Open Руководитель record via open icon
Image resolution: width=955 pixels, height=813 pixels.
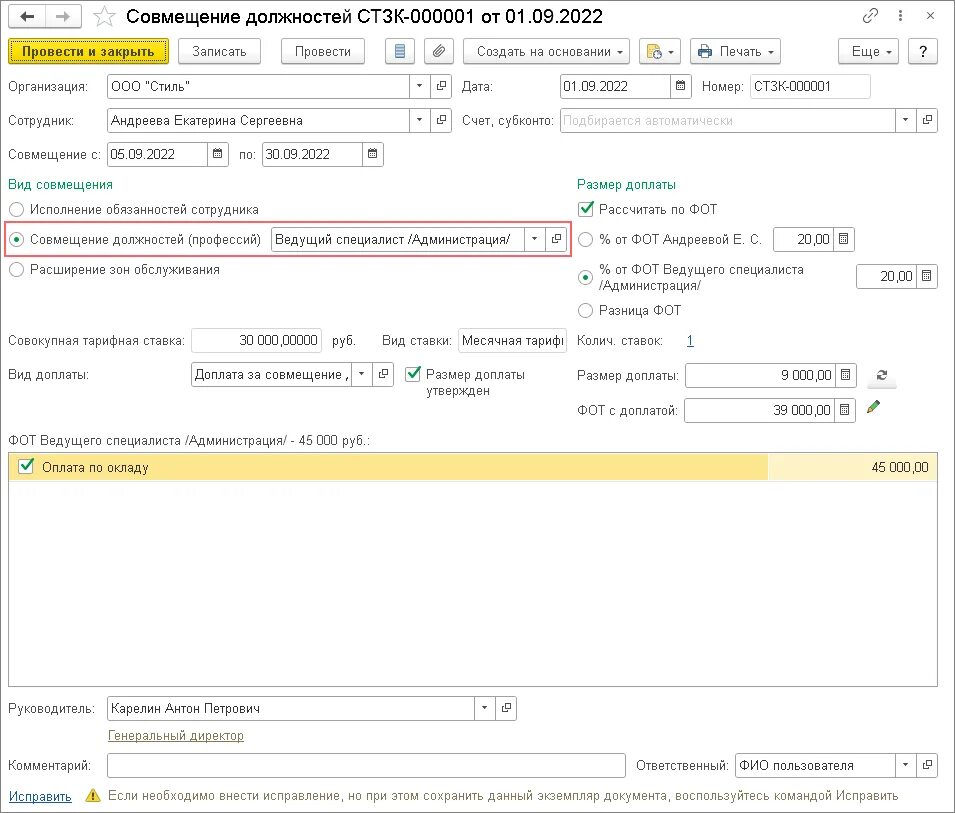[x=506, y=708]
